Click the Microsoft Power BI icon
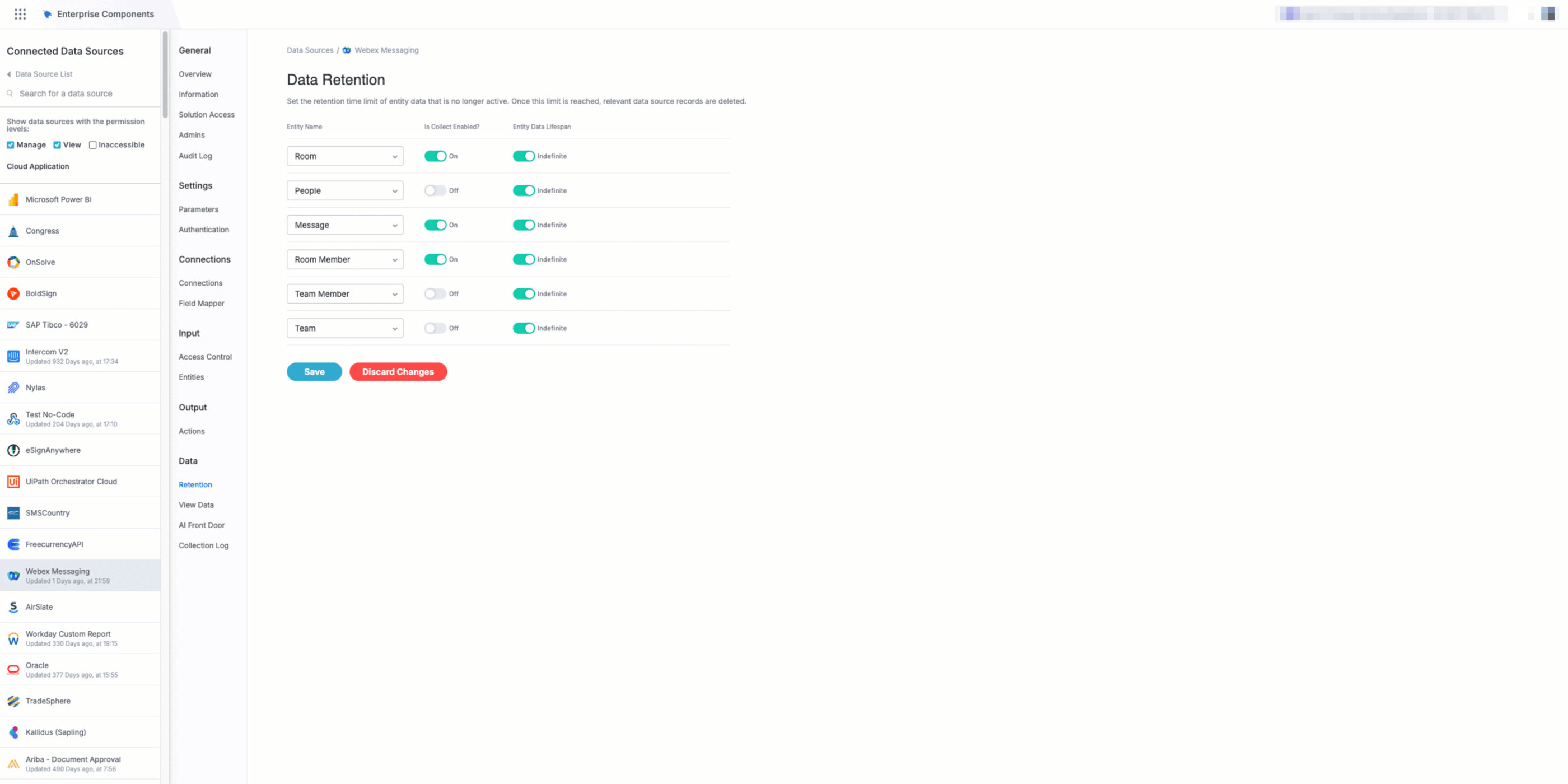Image resolution: width=1568 pixels, height=784 pixels. tap(13, 200)
